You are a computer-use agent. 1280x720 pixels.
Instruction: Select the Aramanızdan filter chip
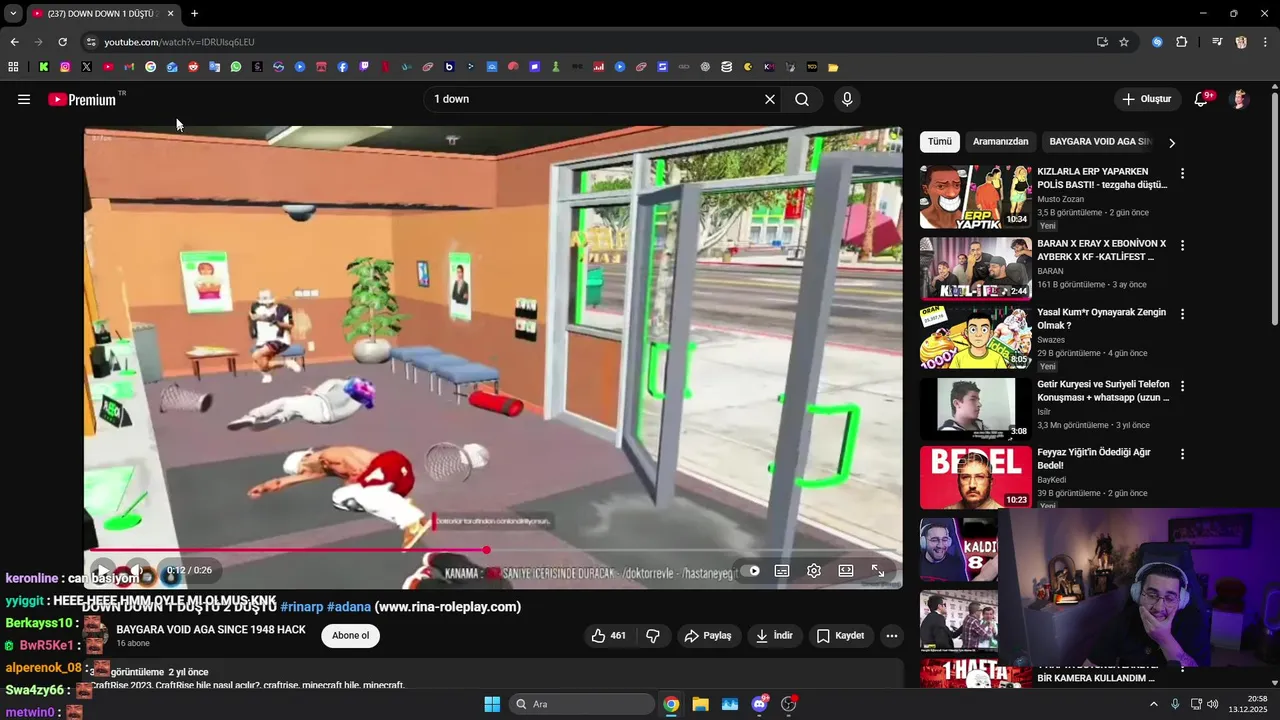1000,142
